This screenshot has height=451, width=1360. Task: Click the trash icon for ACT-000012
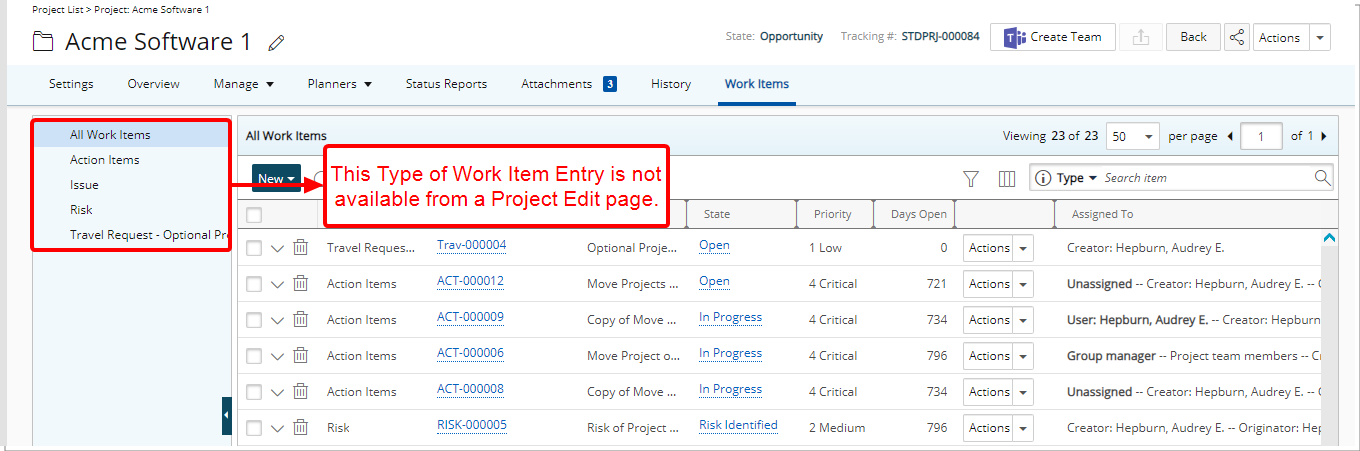pos(301,284)
